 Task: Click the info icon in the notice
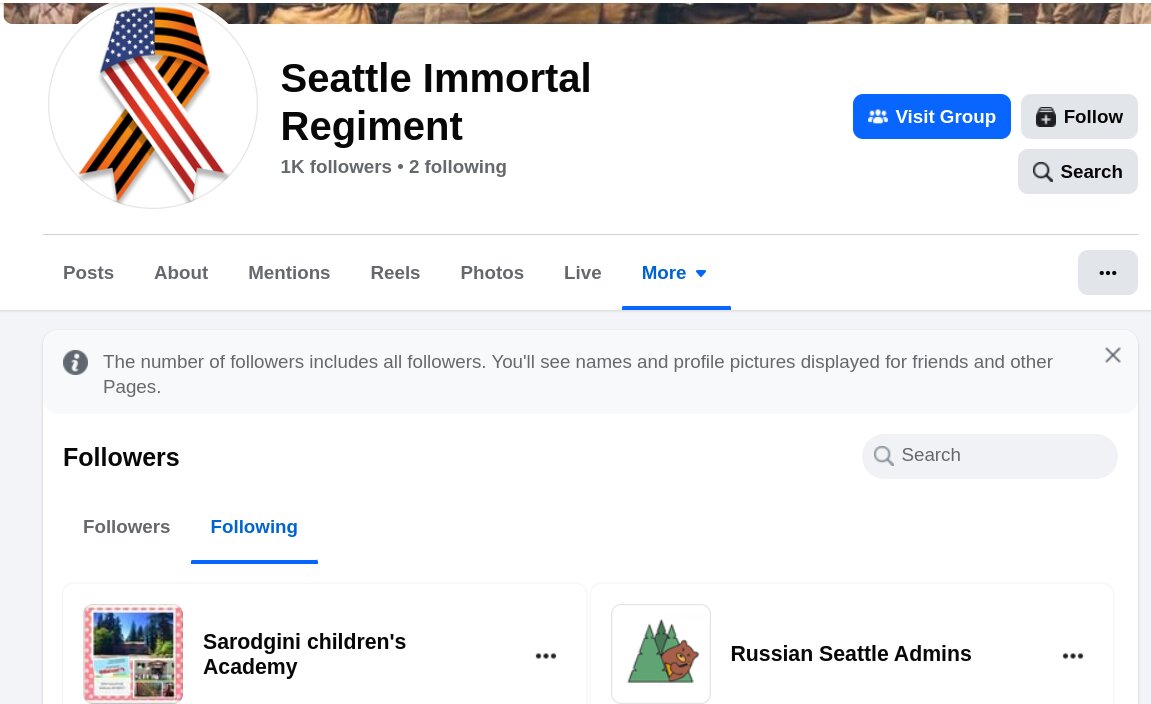[76, 362]
